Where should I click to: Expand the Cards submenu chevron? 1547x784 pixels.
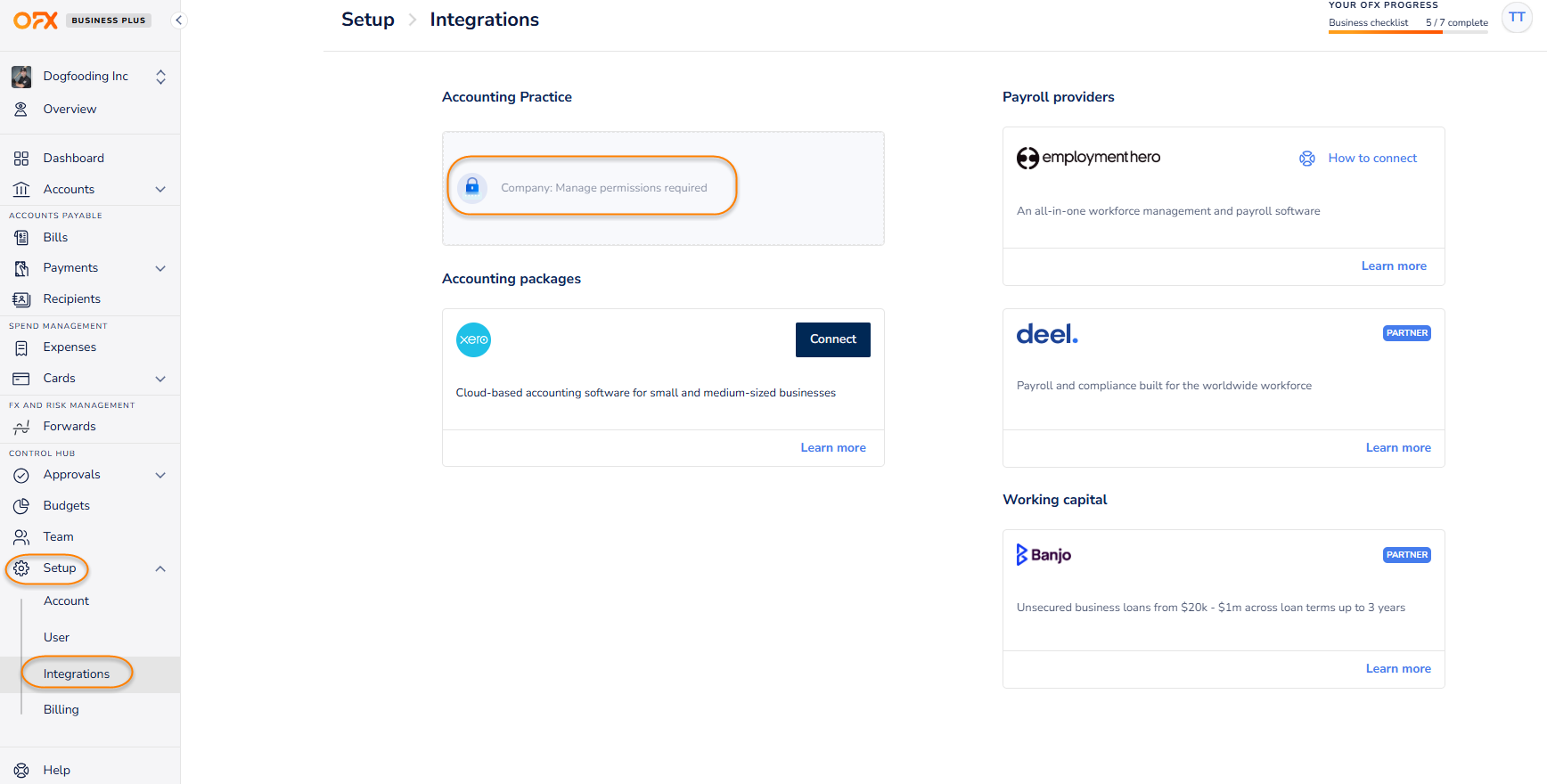click(x=160, y=379)
